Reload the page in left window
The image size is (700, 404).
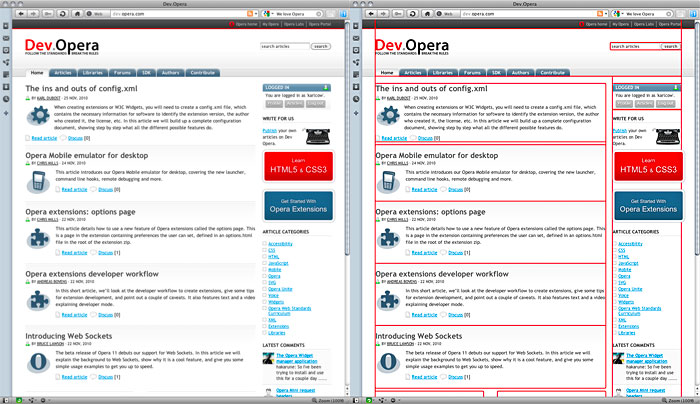click(62, 14)
